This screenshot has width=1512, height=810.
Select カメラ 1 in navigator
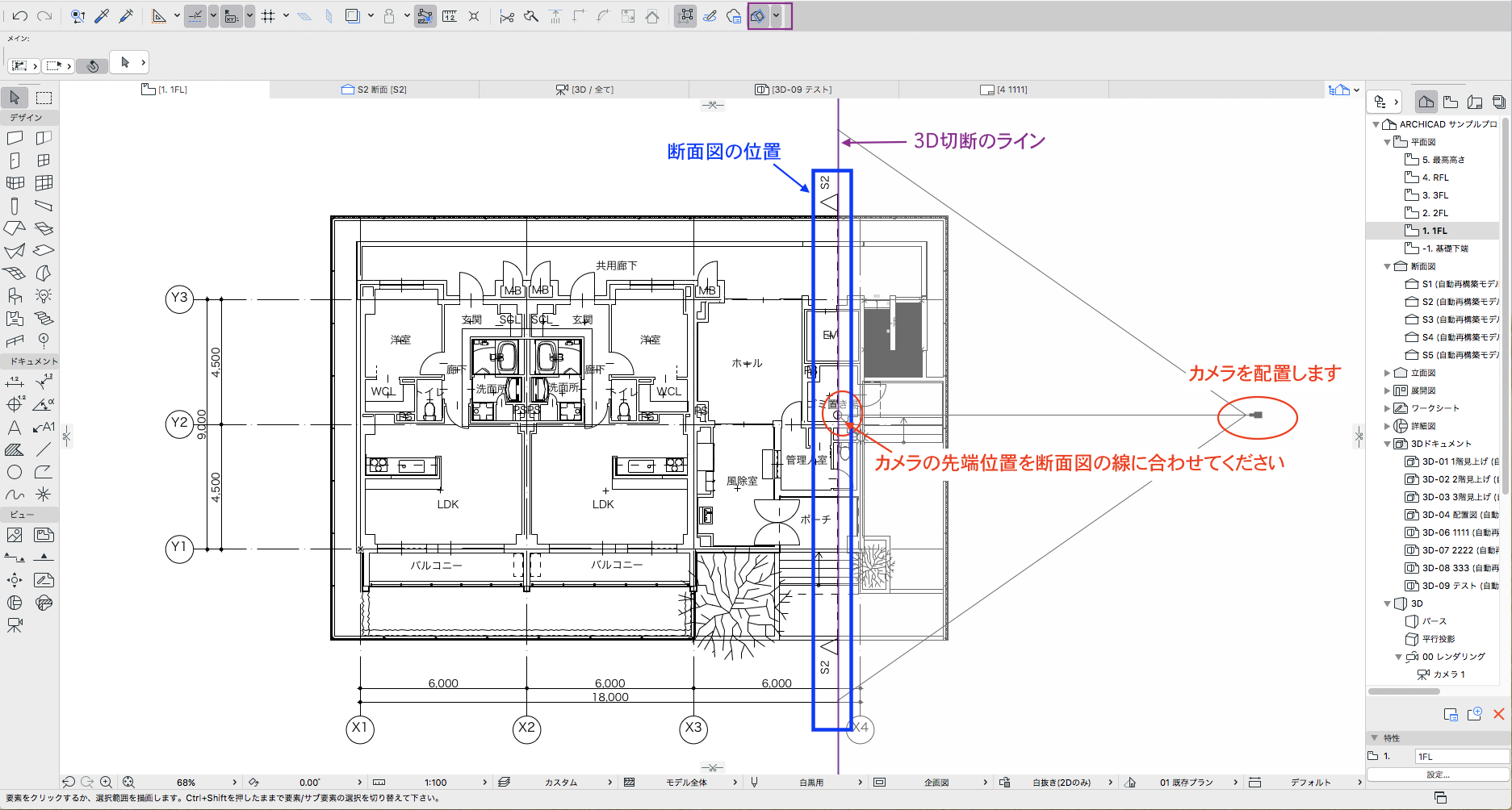[1441, 674]
